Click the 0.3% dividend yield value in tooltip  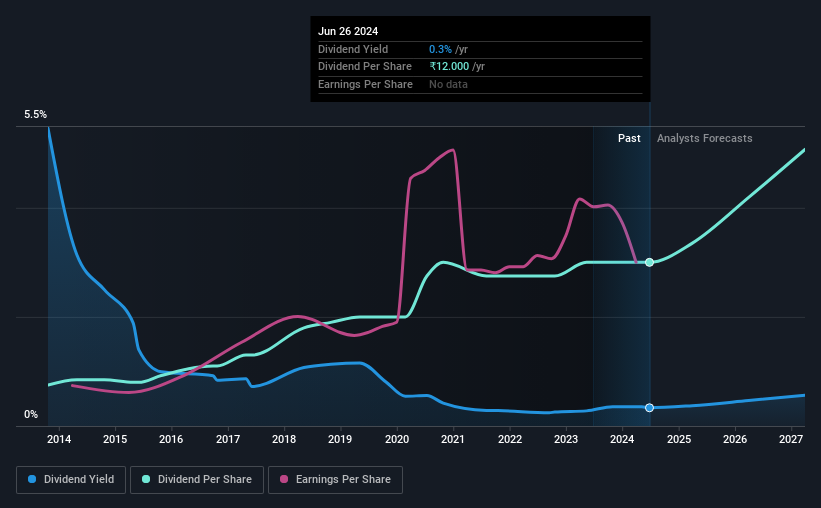(440, 49)
